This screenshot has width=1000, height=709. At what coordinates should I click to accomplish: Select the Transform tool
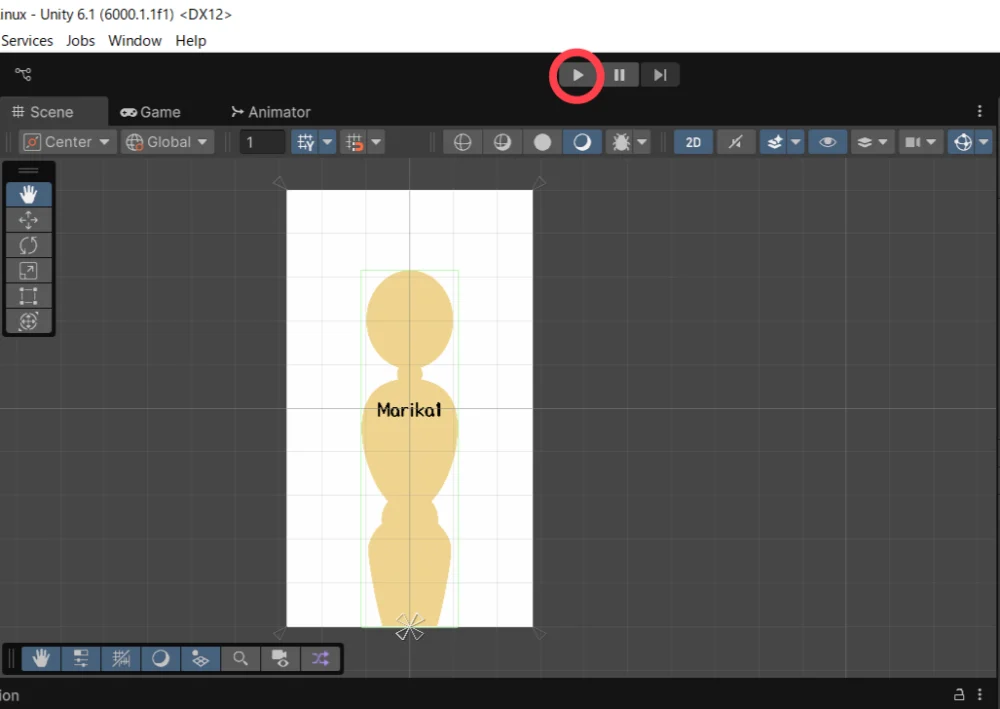(28, 321)
